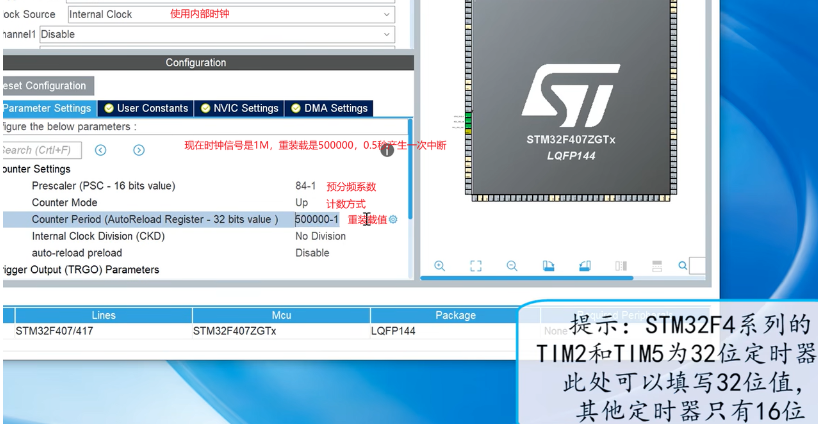Select the STM32F407/417 cell
The height and width of the screenshot is (424, 818).
coord(54,331)
